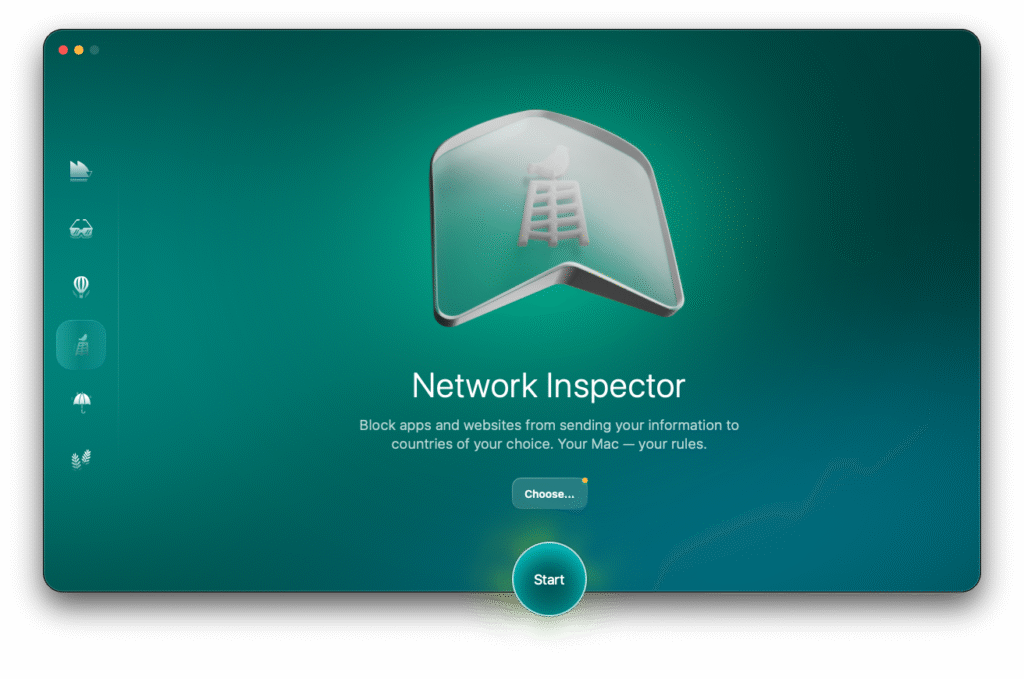1024x679 pixels.
Task: Click the "Block apps and websites" description line
Action: (549, 425)
